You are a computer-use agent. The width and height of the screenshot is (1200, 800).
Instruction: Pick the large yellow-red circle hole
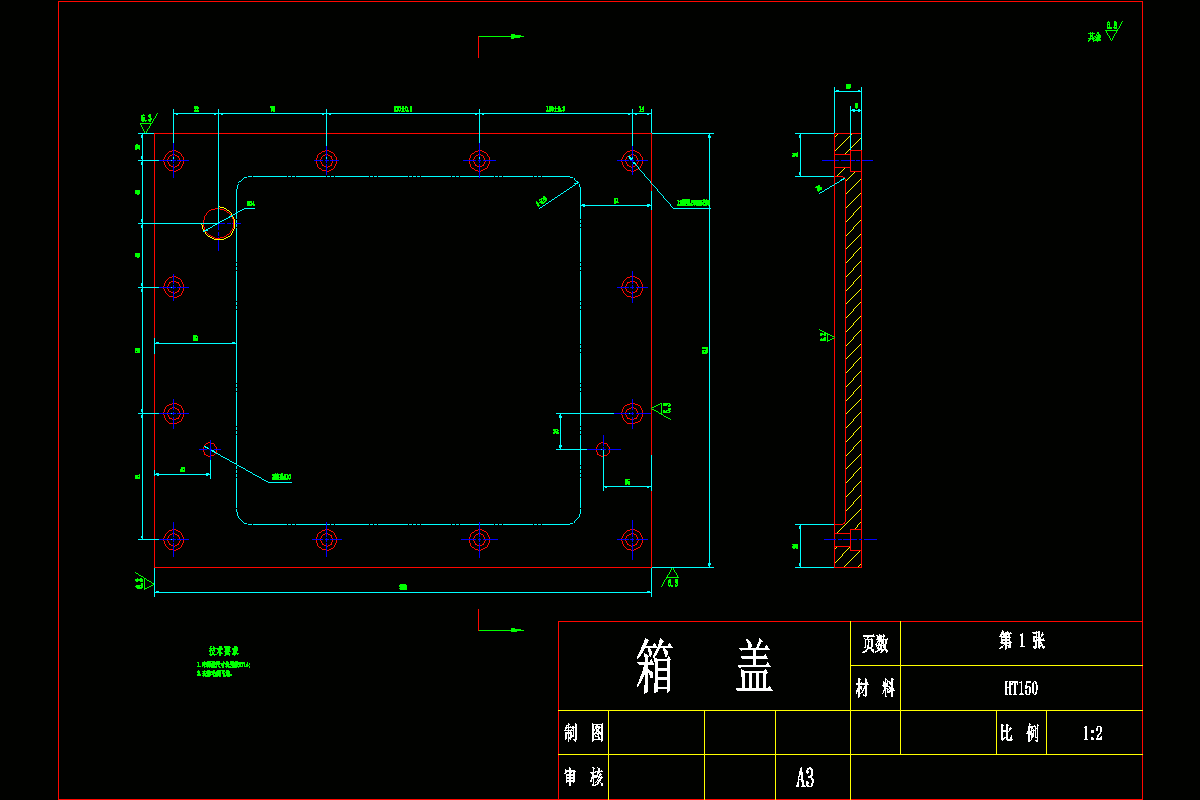219,224
